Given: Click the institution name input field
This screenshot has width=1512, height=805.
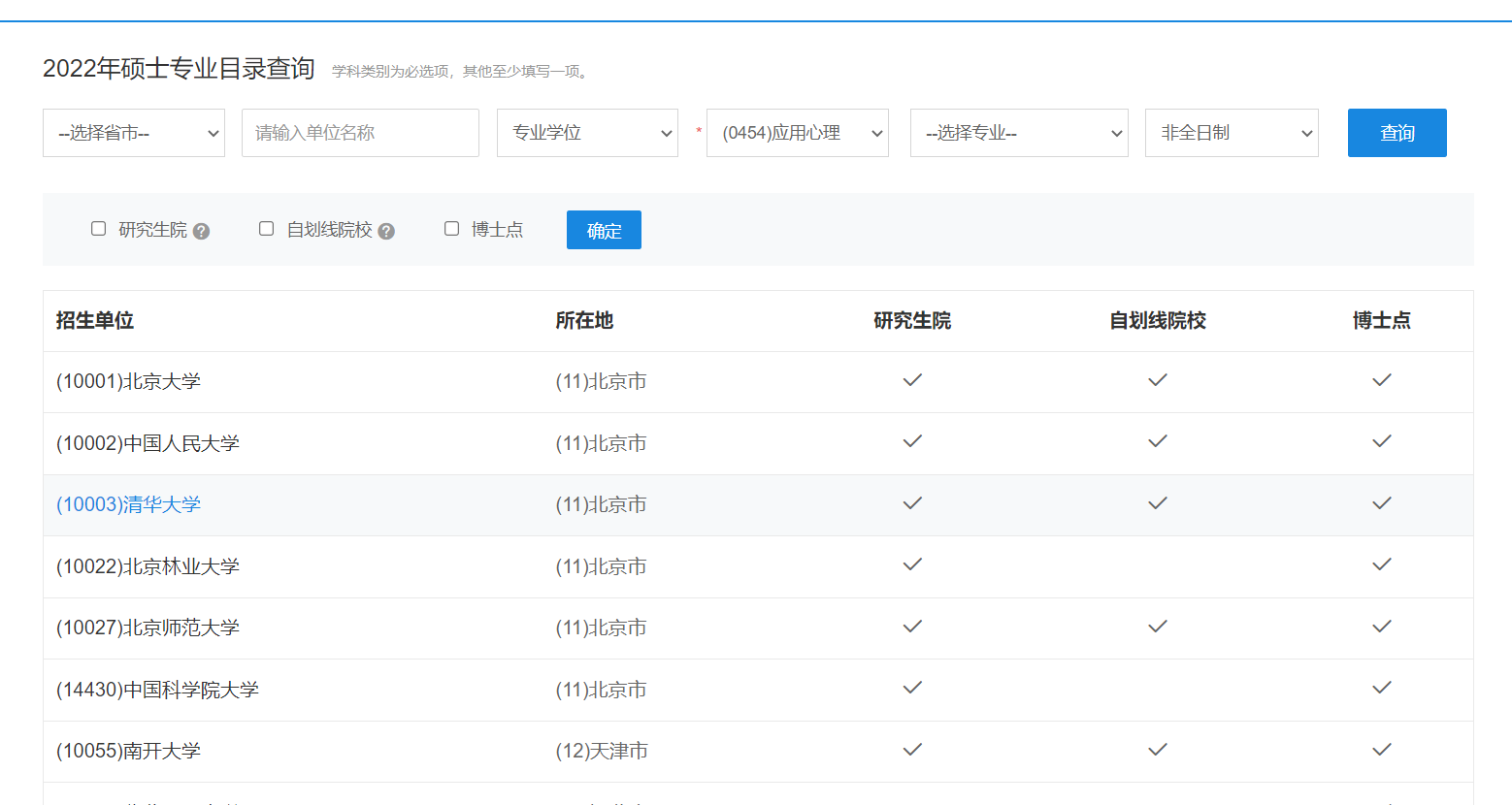Looking at the screenshot, I should [x=360, y=133].
